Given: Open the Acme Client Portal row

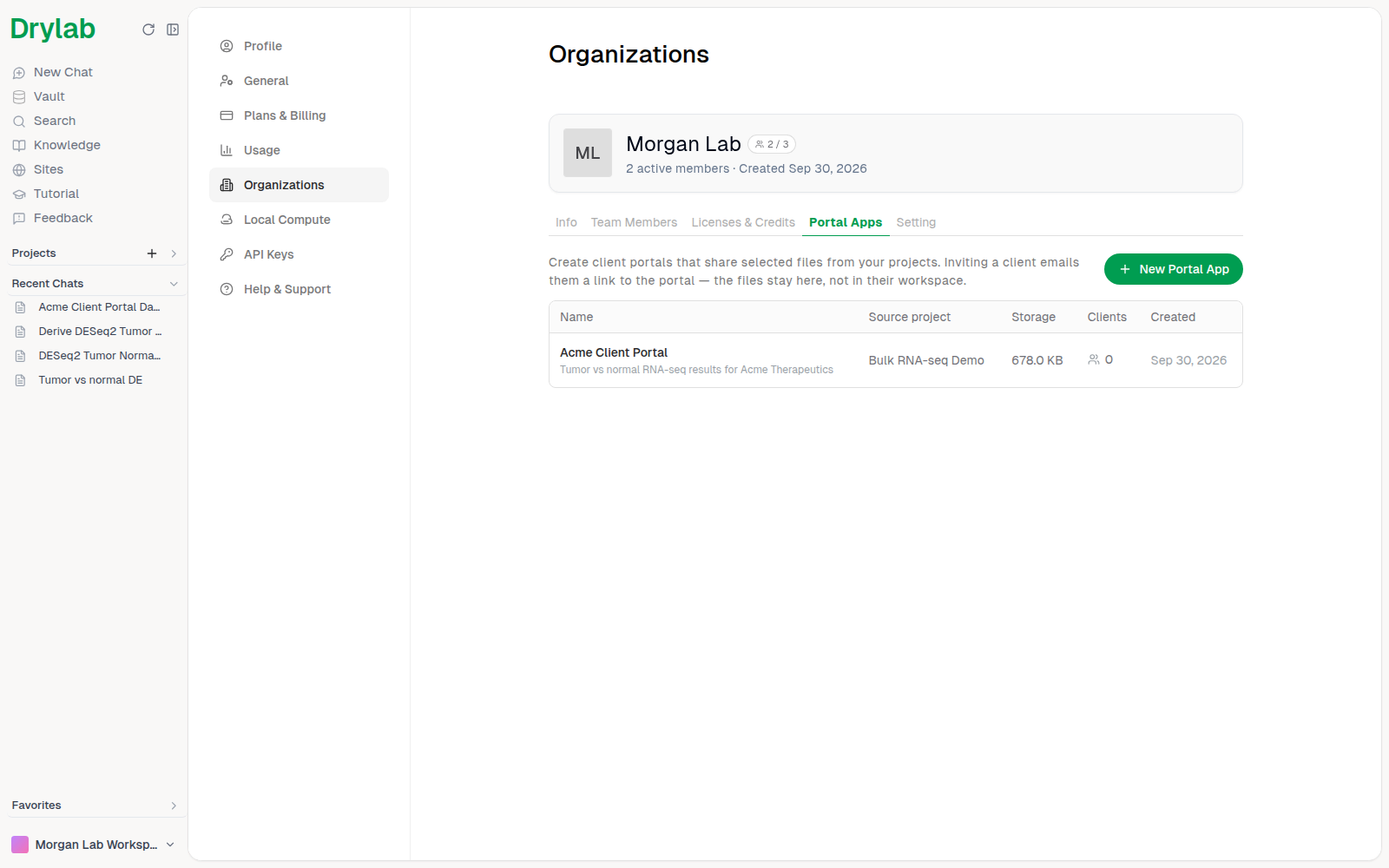Looking at the screenshot, I should pos(896,360).
